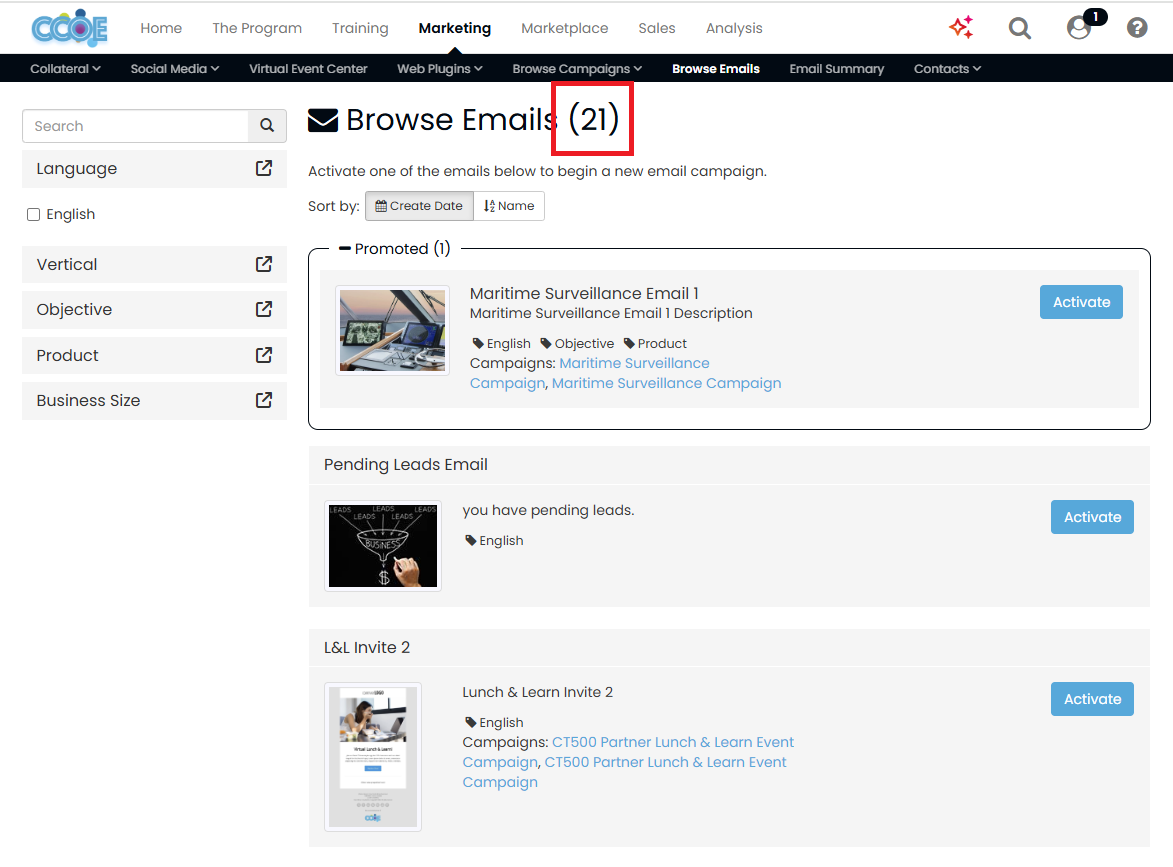Expand the Contacts dropdown menu
The height and width of the screenshot is (867, 1173).
(x=947, y=69)
